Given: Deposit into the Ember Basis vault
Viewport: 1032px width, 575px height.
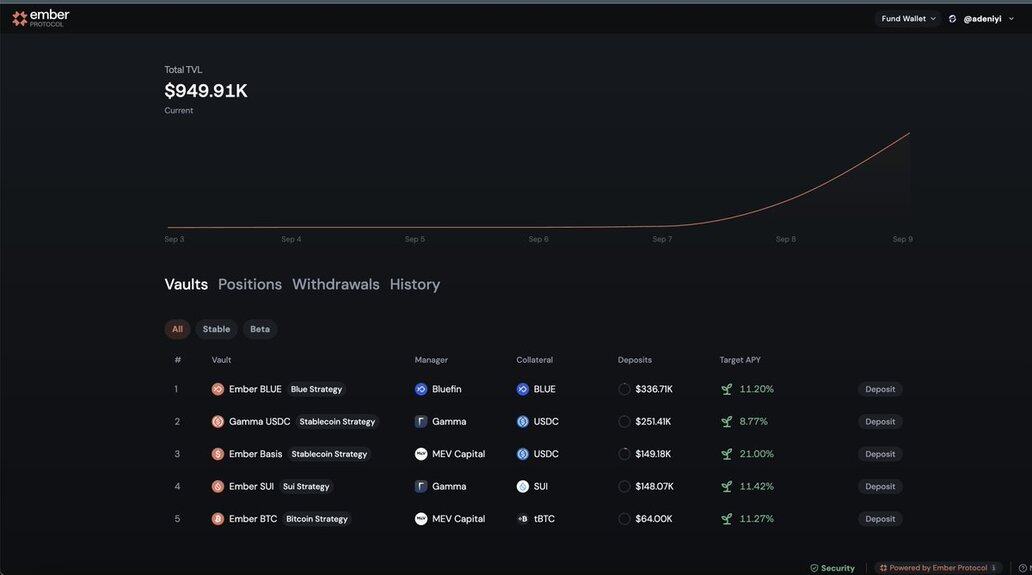Looking at the screenshot, I should (x=880, y=454).
